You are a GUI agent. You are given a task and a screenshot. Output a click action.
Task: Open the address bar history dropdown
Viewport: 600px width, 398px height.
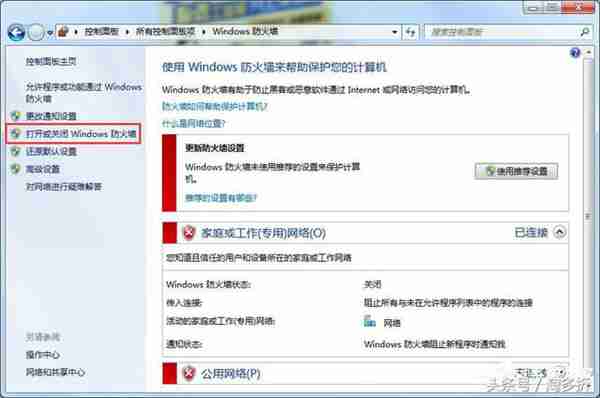[x=395, y=32]
